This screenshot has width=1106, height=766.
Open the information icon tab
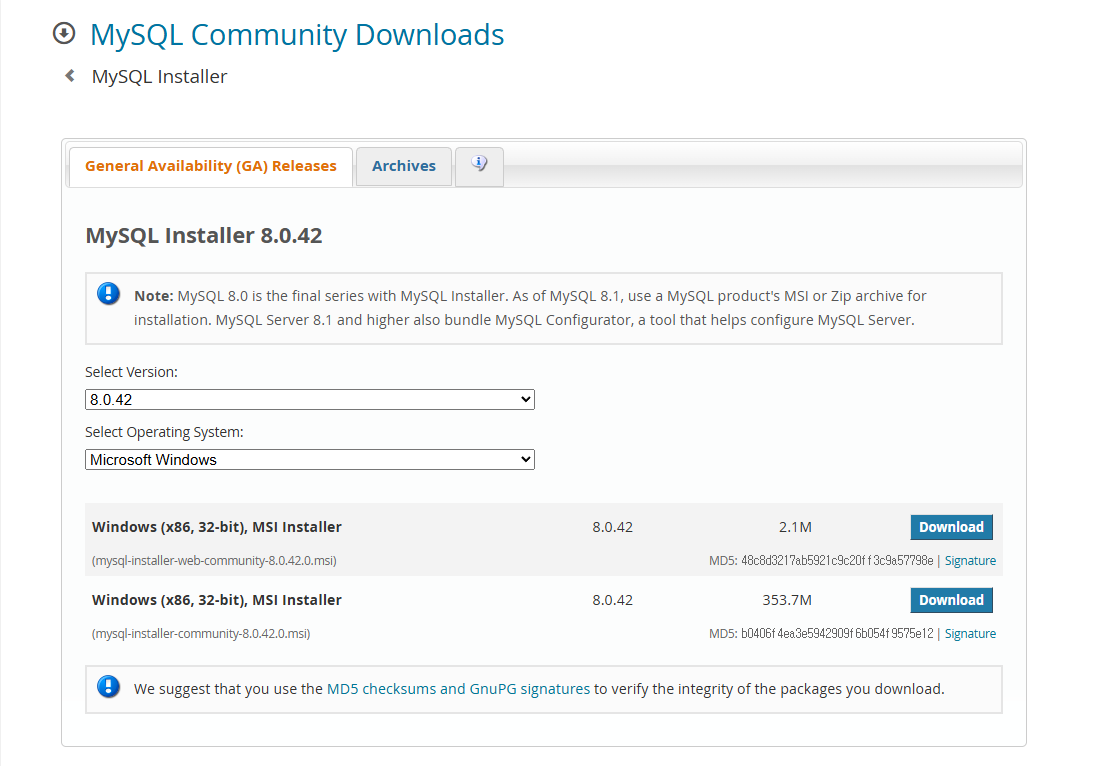point(480,166)
